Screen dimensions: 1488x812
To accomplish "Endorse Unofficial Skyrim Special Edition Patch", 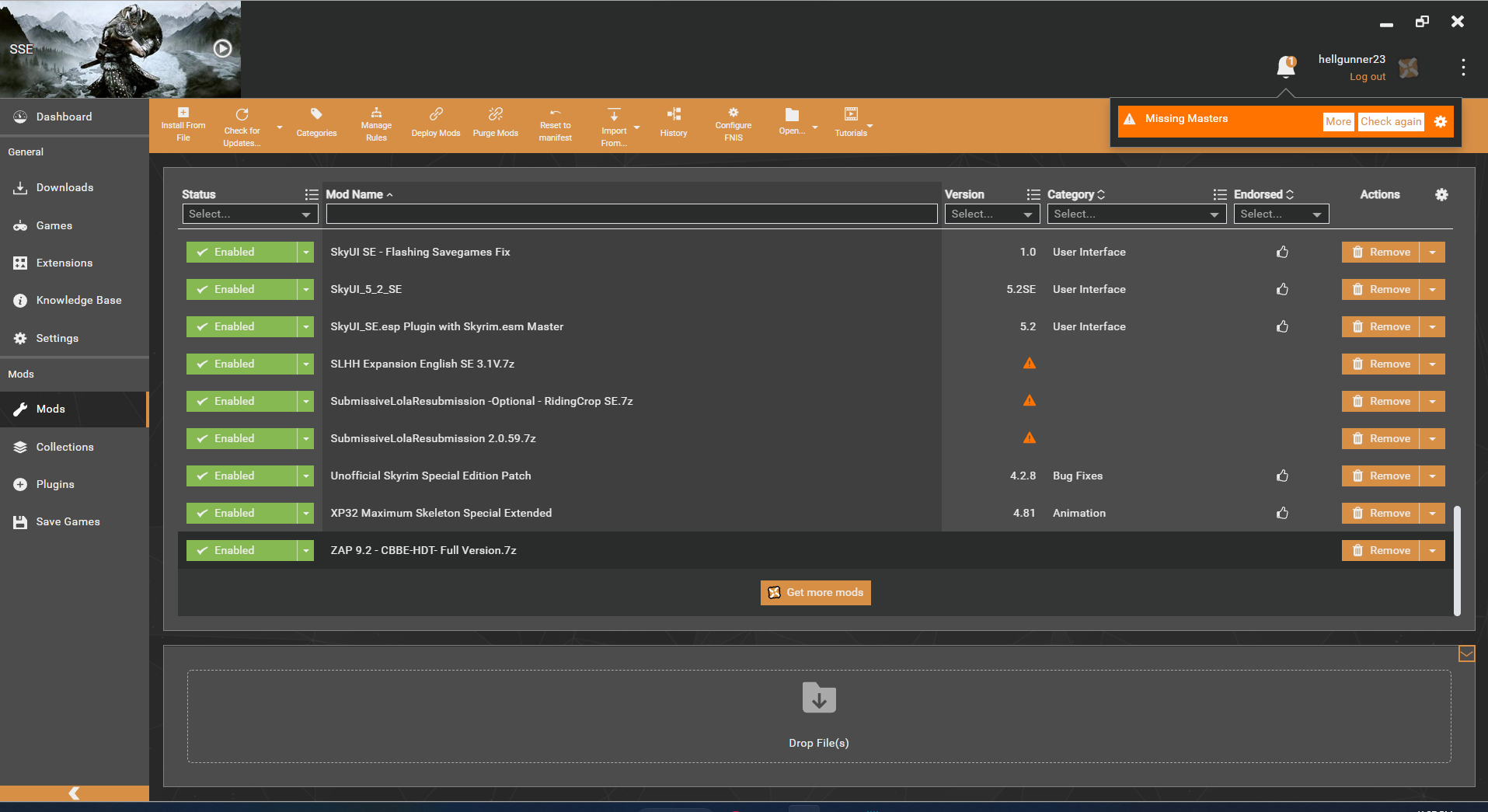I will click(1282, 476).
